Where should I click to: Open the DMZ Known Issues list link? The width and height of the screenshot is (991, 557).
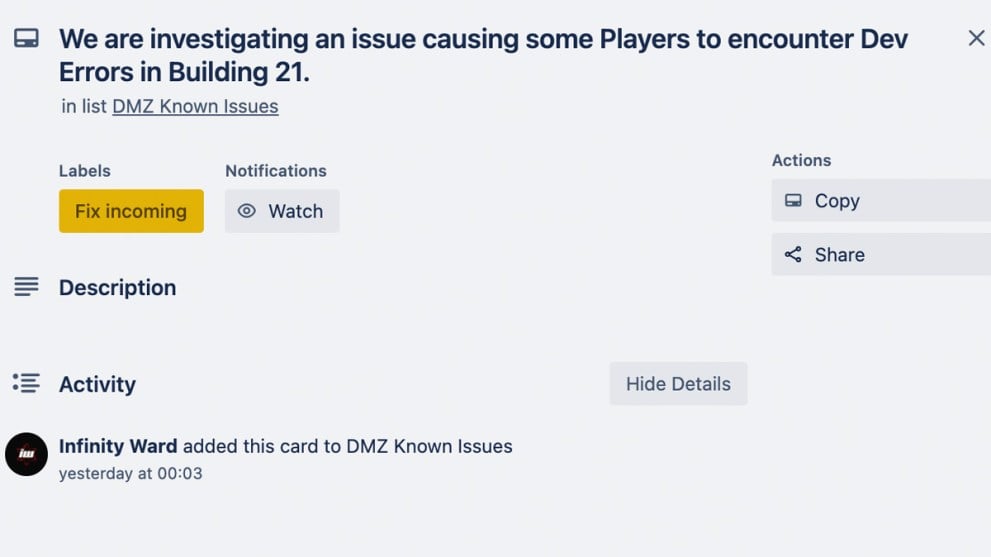point(195,106)
